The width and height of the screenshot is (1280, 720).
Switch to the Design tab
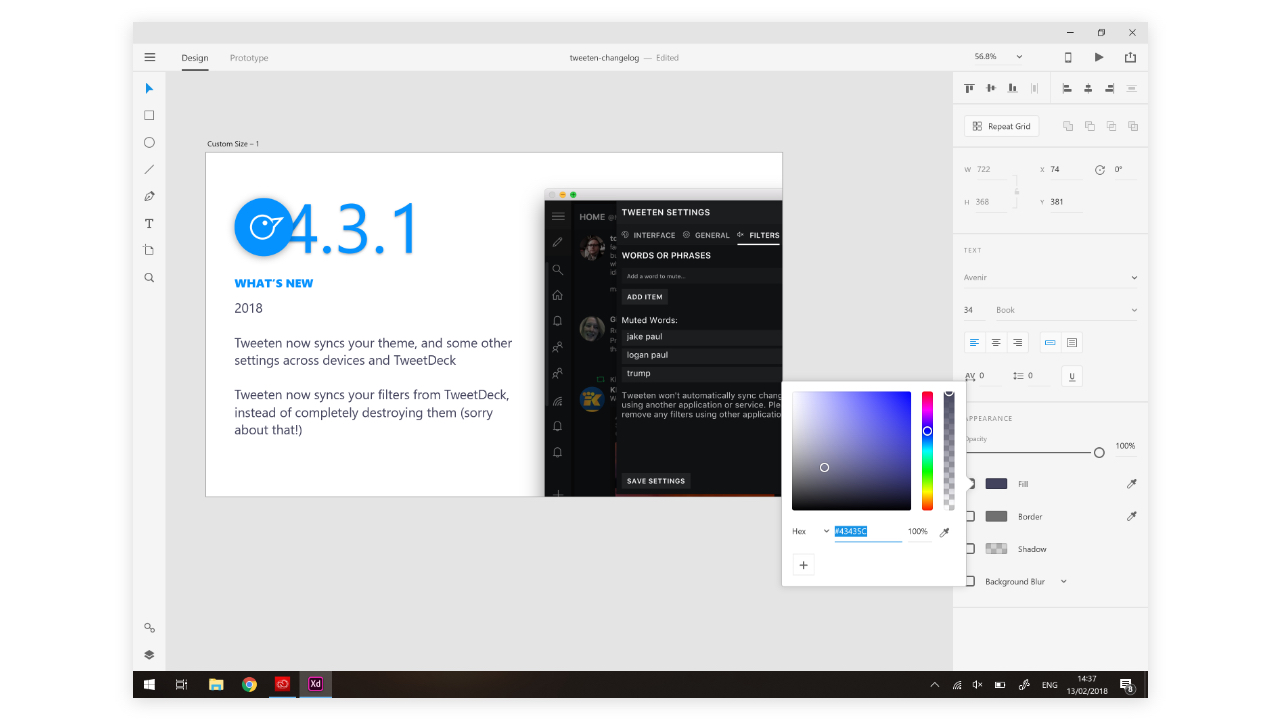pyautogui.click(x=195, y=58)
